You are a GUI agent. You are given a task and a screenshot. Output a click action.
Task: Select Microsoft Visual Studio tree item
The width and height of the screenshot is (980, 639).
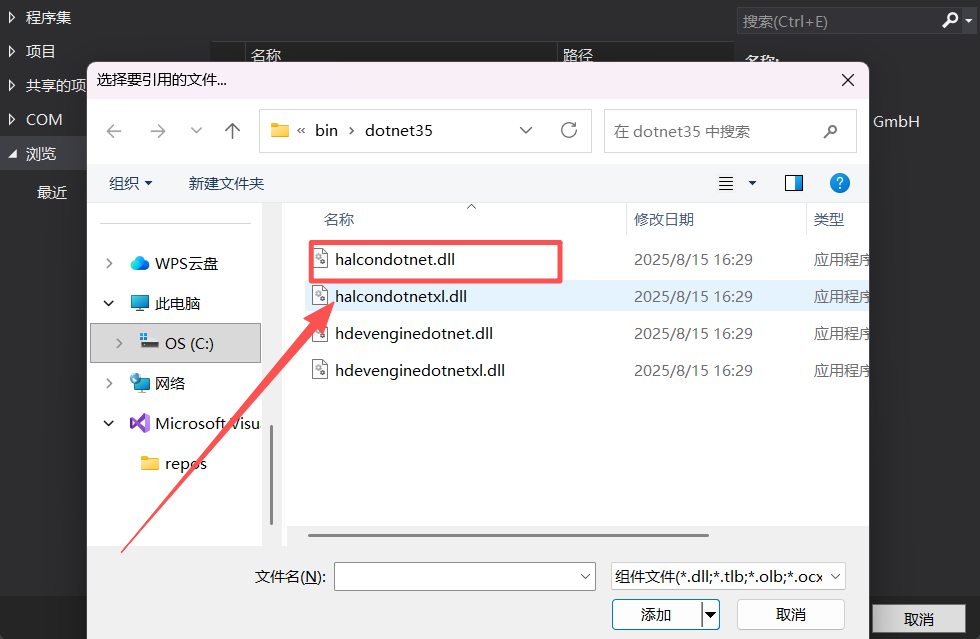pos(194,423)
